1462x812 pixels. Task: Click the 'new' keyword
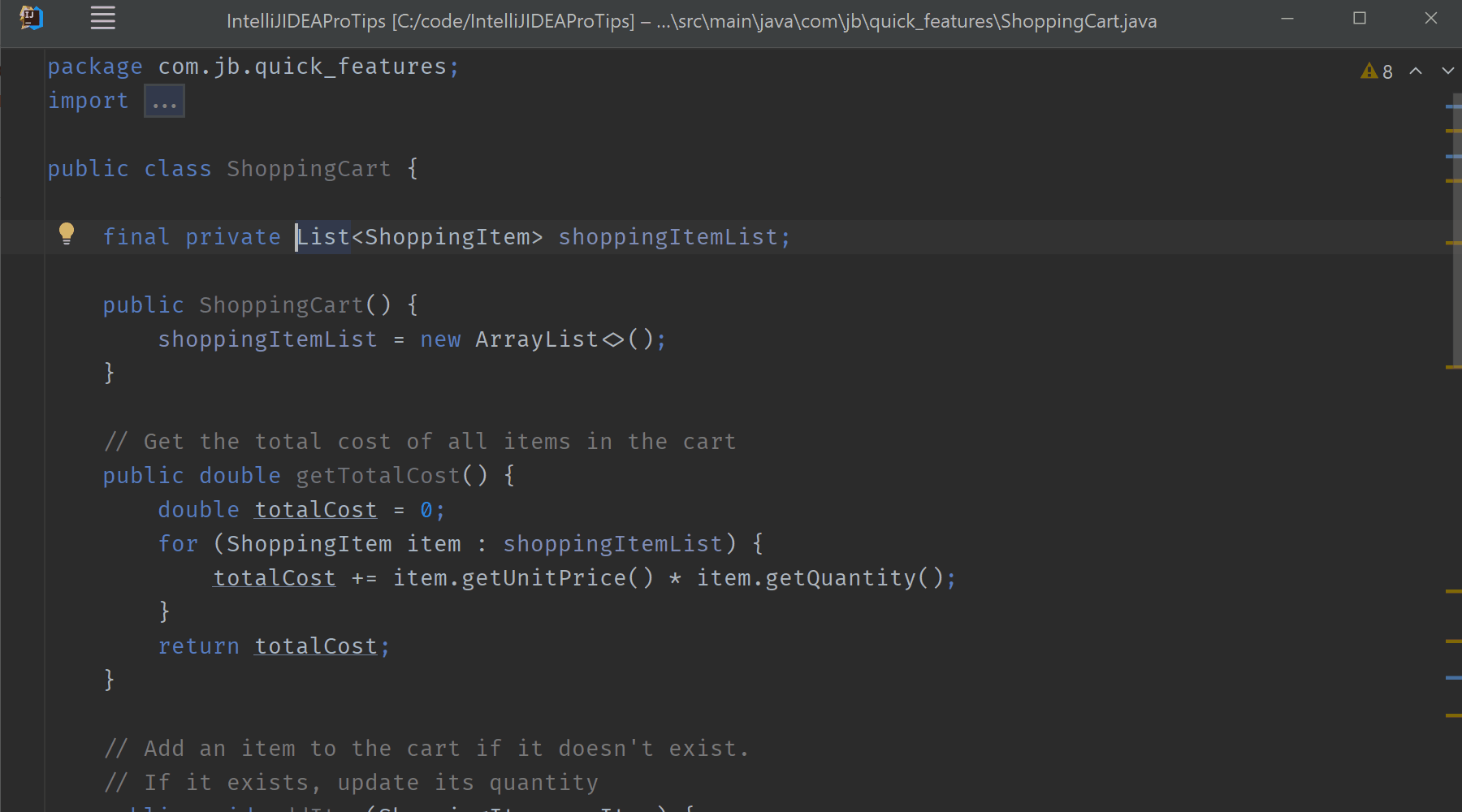coord(440,339)
